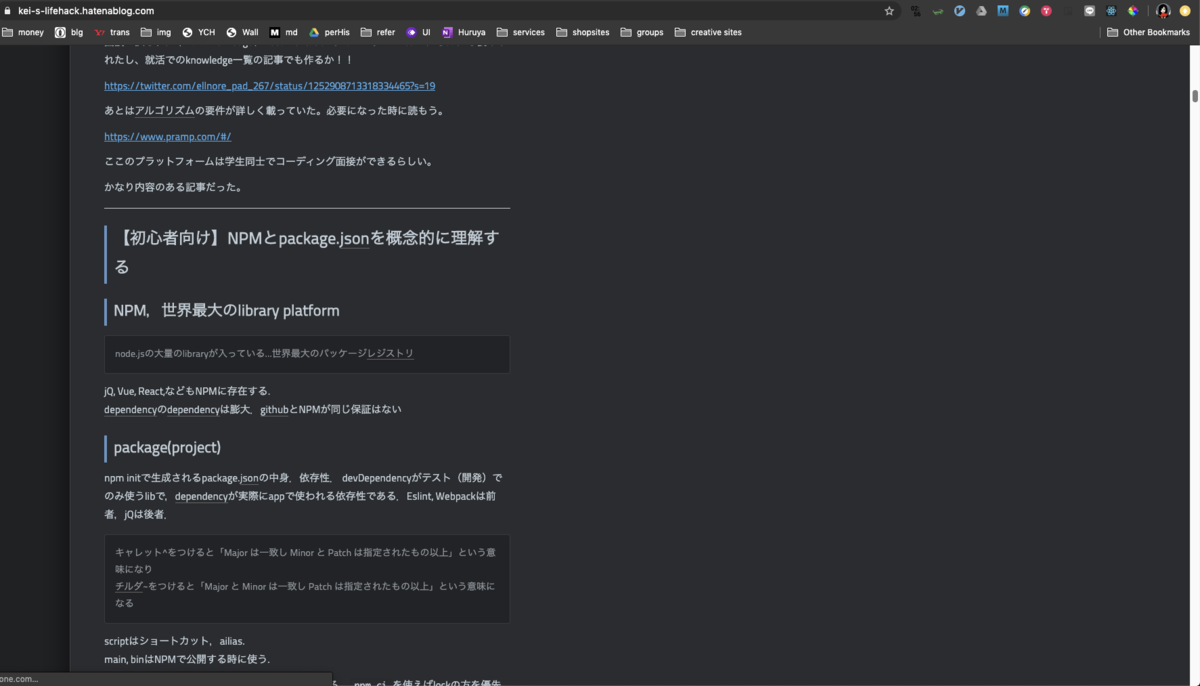This screenshot has height=686, width=1200.
Task: Click the quote starting キャレット^をつけると
Action: (x=307, y=578)
